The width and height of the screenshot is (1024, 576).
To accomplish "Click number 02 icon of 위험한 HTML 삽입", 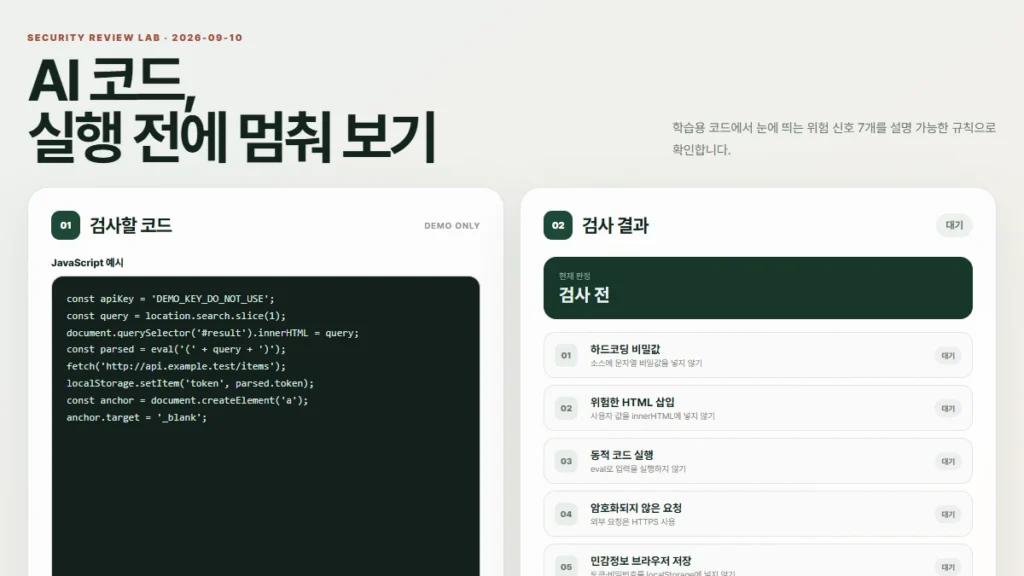I will 566,408.
